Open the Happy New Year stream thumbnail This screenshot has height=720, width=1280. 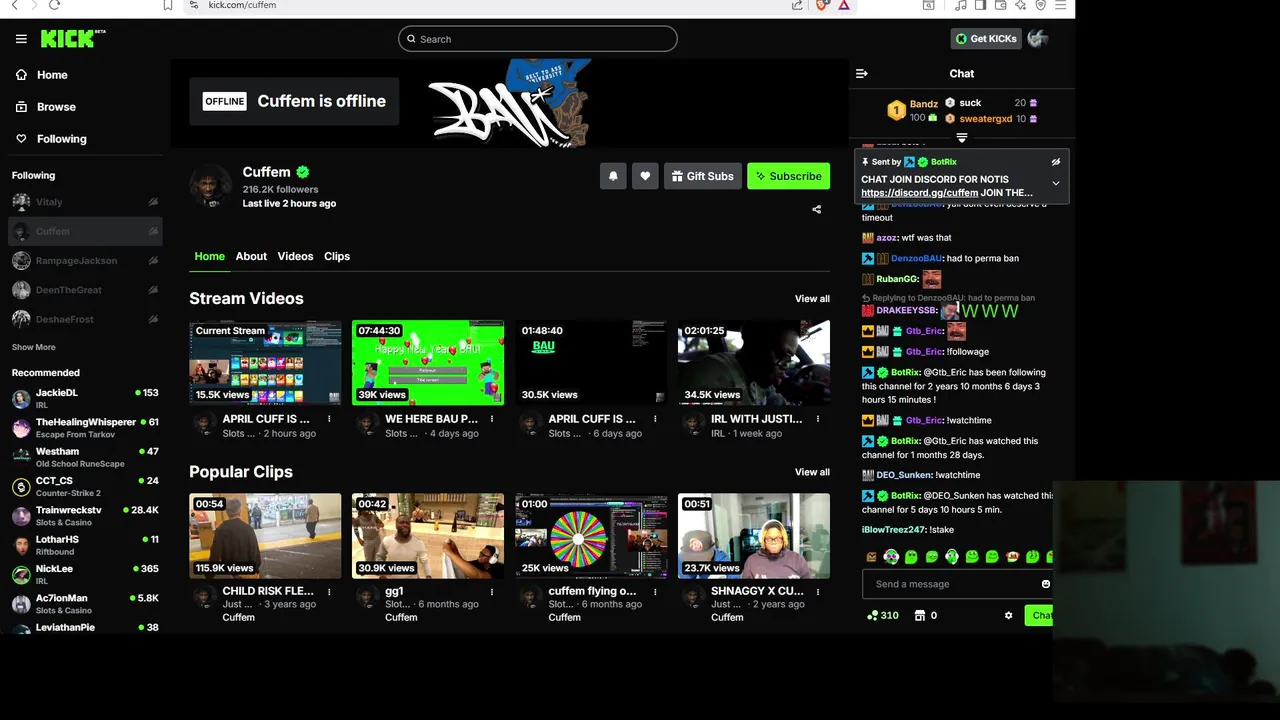428,362
